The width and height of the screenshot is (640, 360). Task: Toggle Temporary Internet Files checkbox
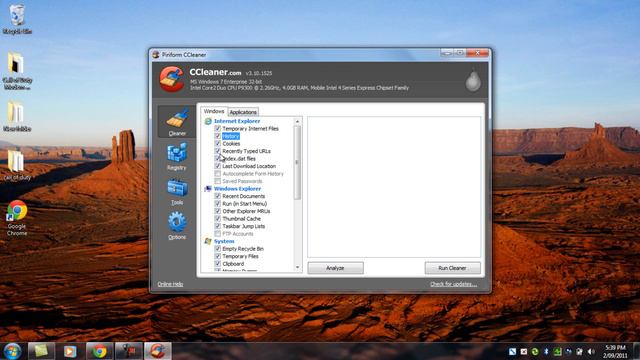[218, 129]
